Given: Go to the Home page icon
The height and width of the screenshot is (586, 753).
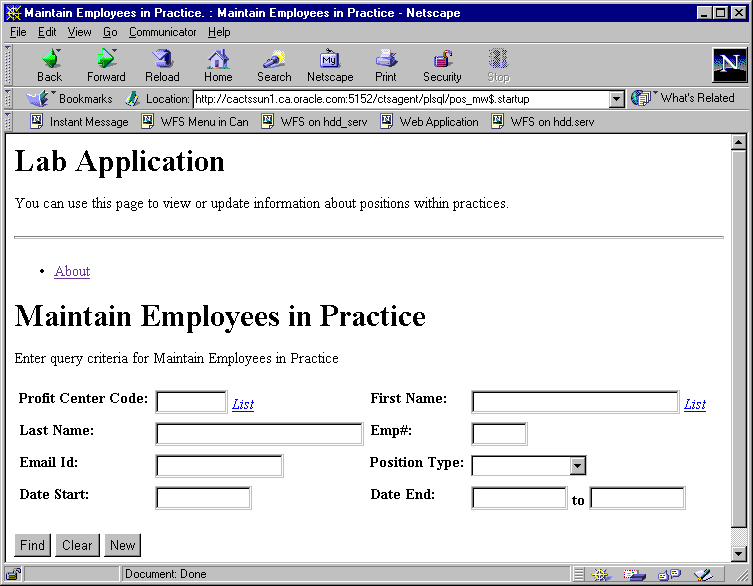Looking at the screenshot, I should coord(218,65).
